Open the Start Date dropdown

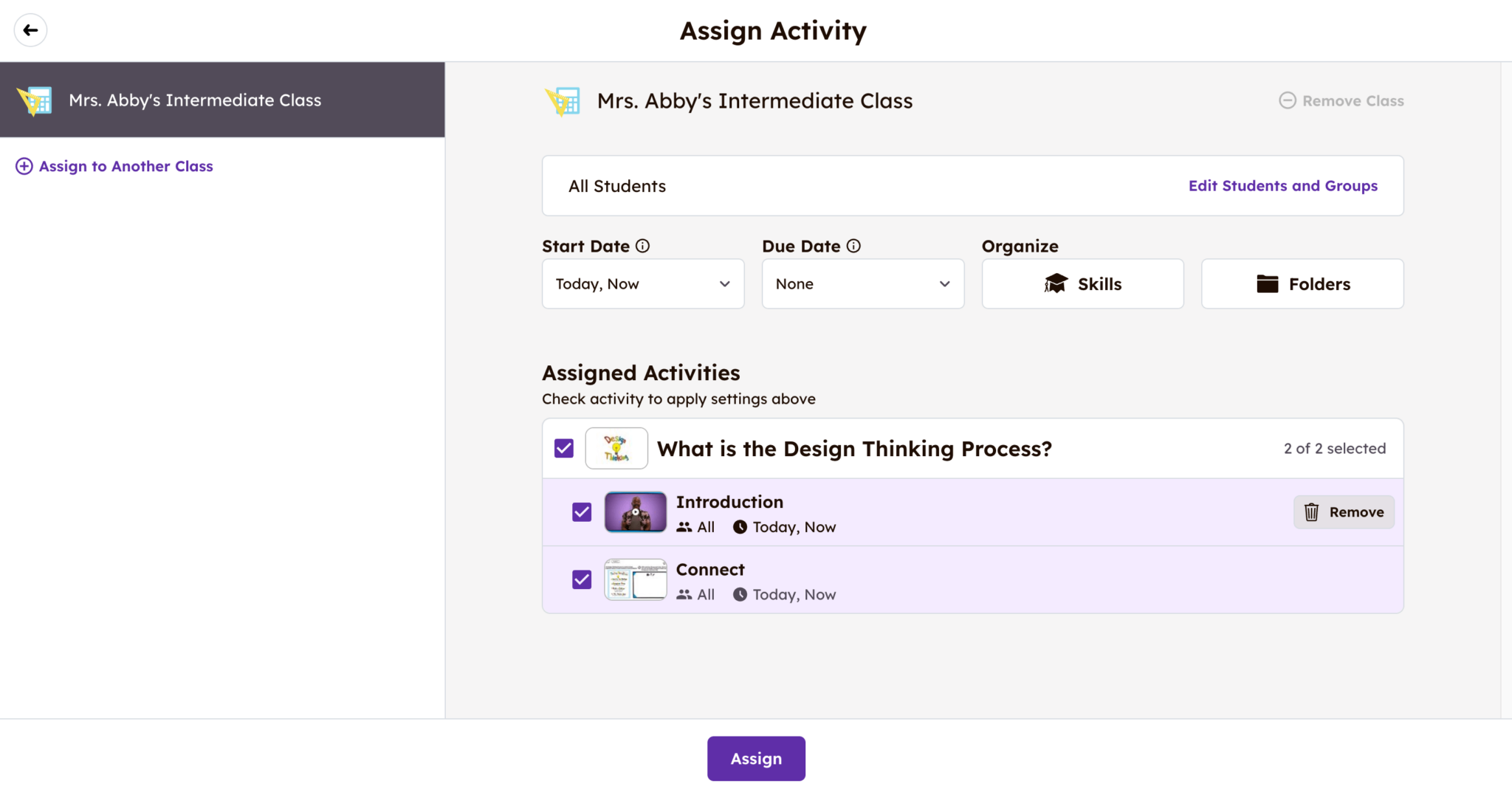[x=642, y=283]
